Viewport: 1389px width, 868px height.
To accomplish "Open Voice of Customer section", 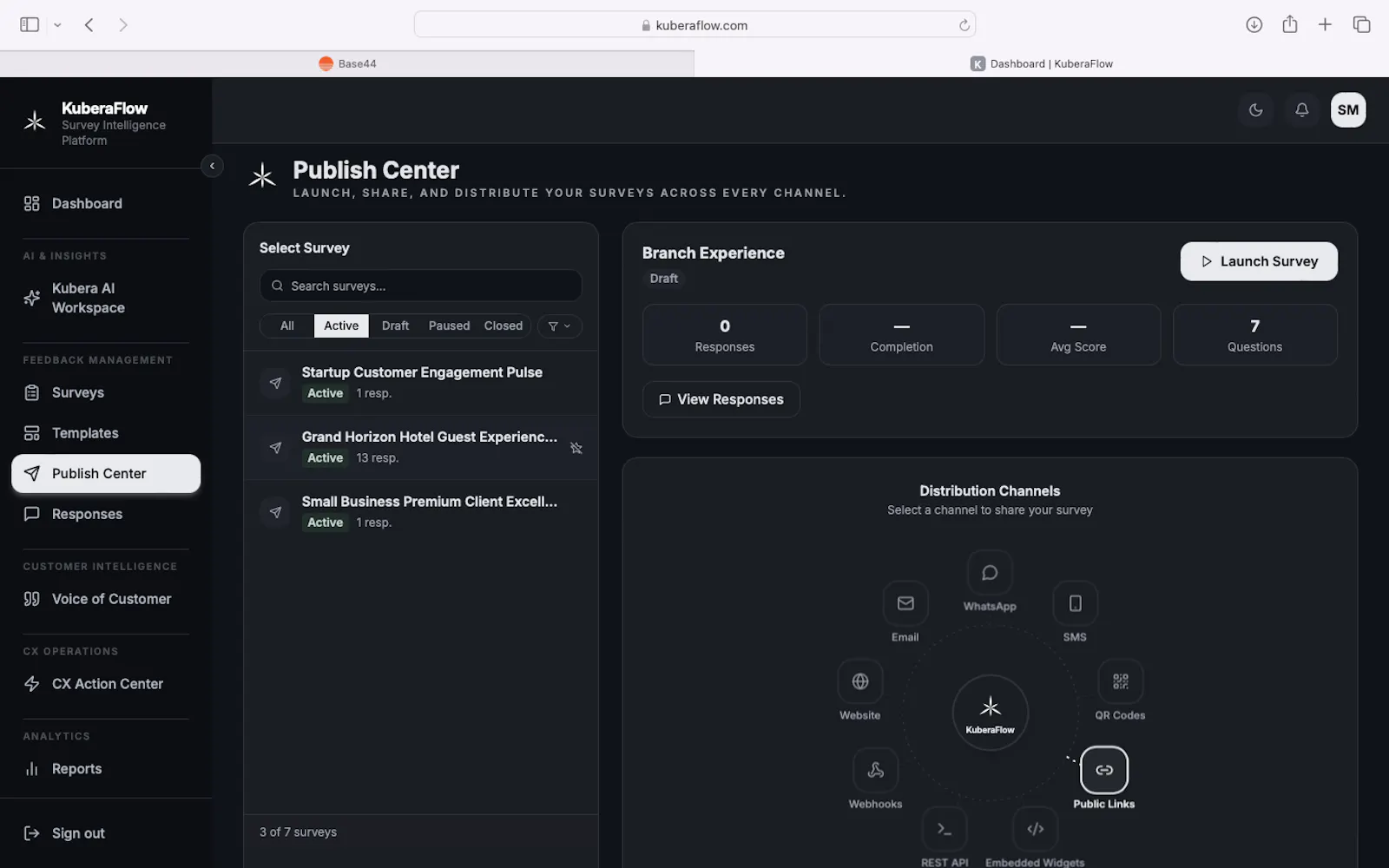I will pyautogui.click(x=106, y=599).
